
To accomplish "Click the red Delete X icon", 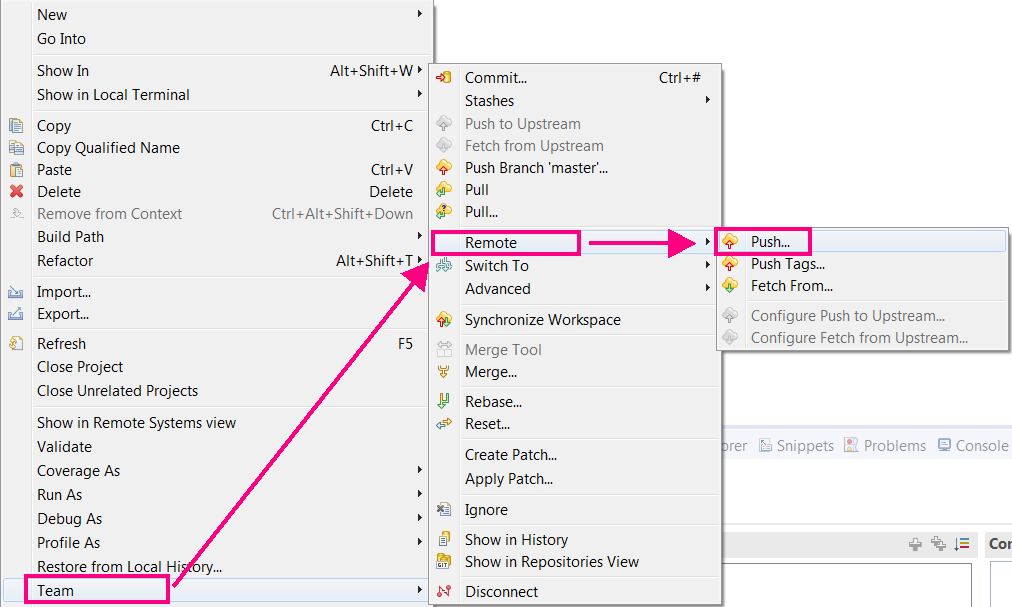I will pos(16,191).
